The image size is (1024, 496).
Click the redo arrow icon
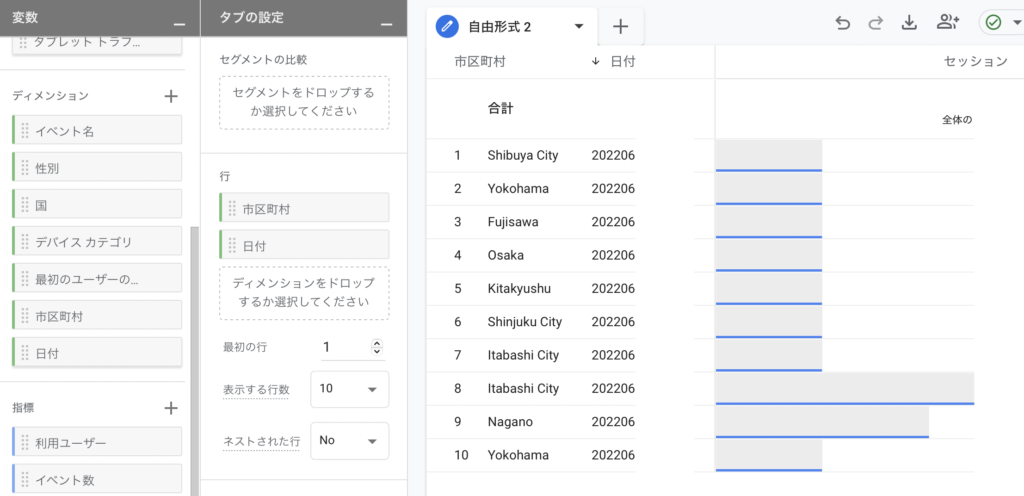[x=876, y=24]
